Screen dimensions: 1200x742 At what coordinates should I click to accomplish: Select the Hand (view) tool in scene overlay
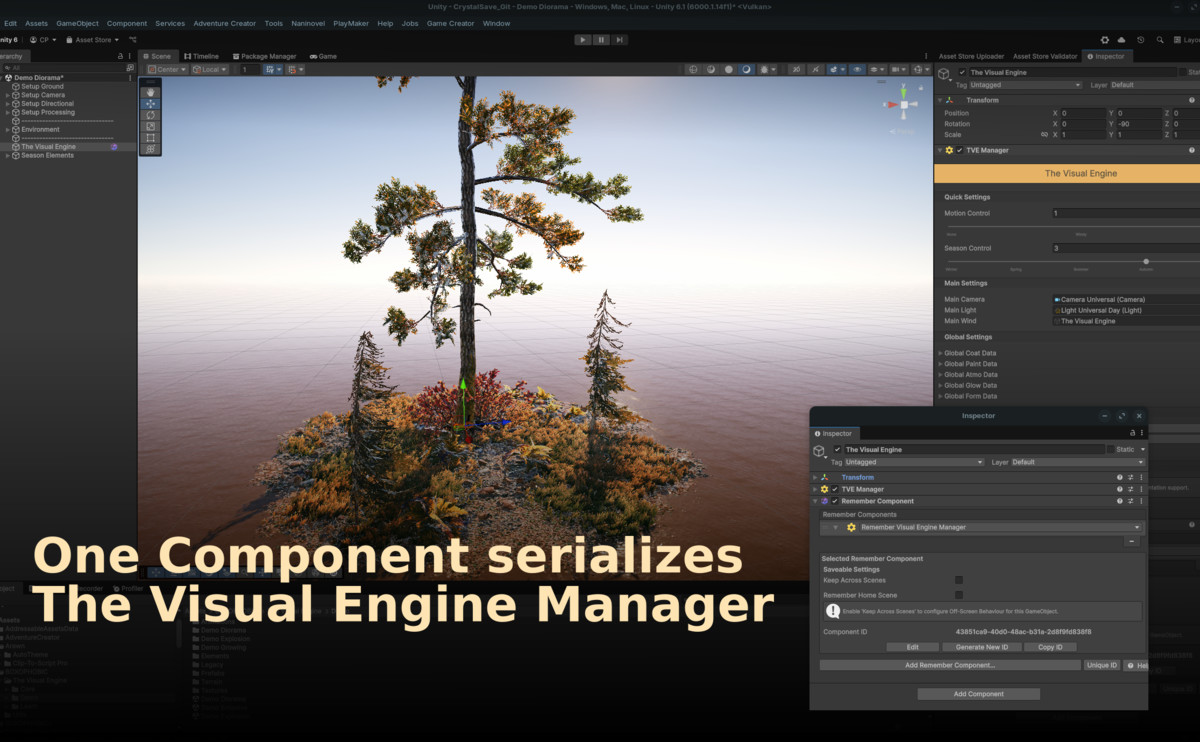tap(151, 92)
